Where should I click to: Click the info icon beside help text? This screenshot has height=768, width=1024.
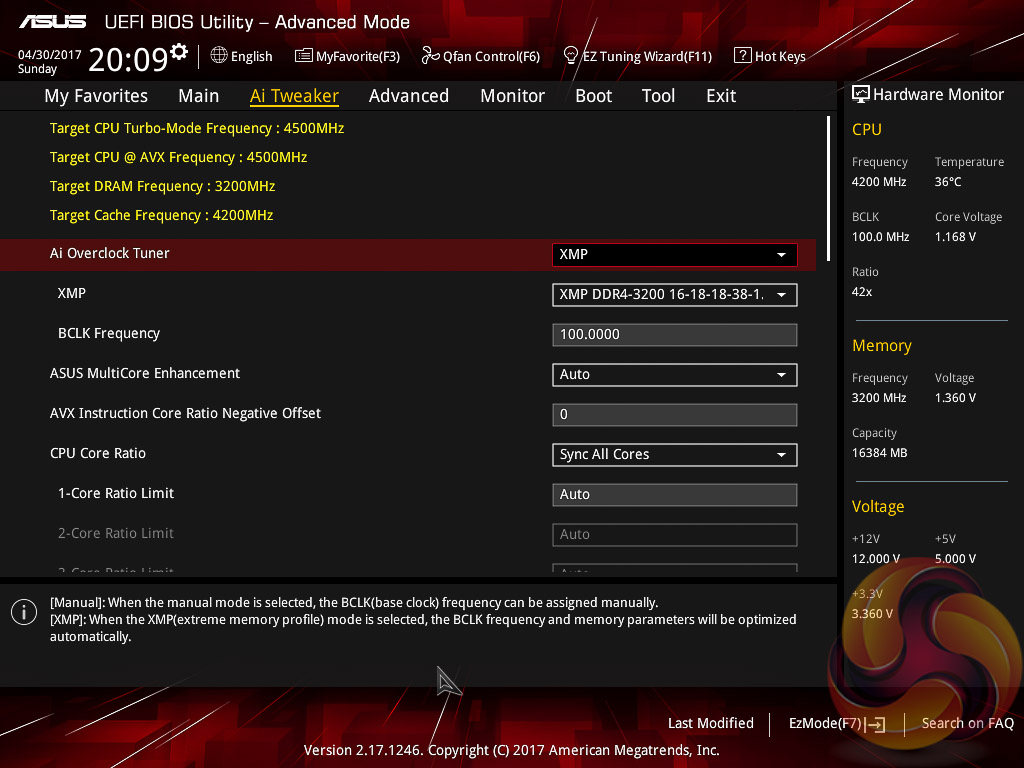[x=24, y=612]
